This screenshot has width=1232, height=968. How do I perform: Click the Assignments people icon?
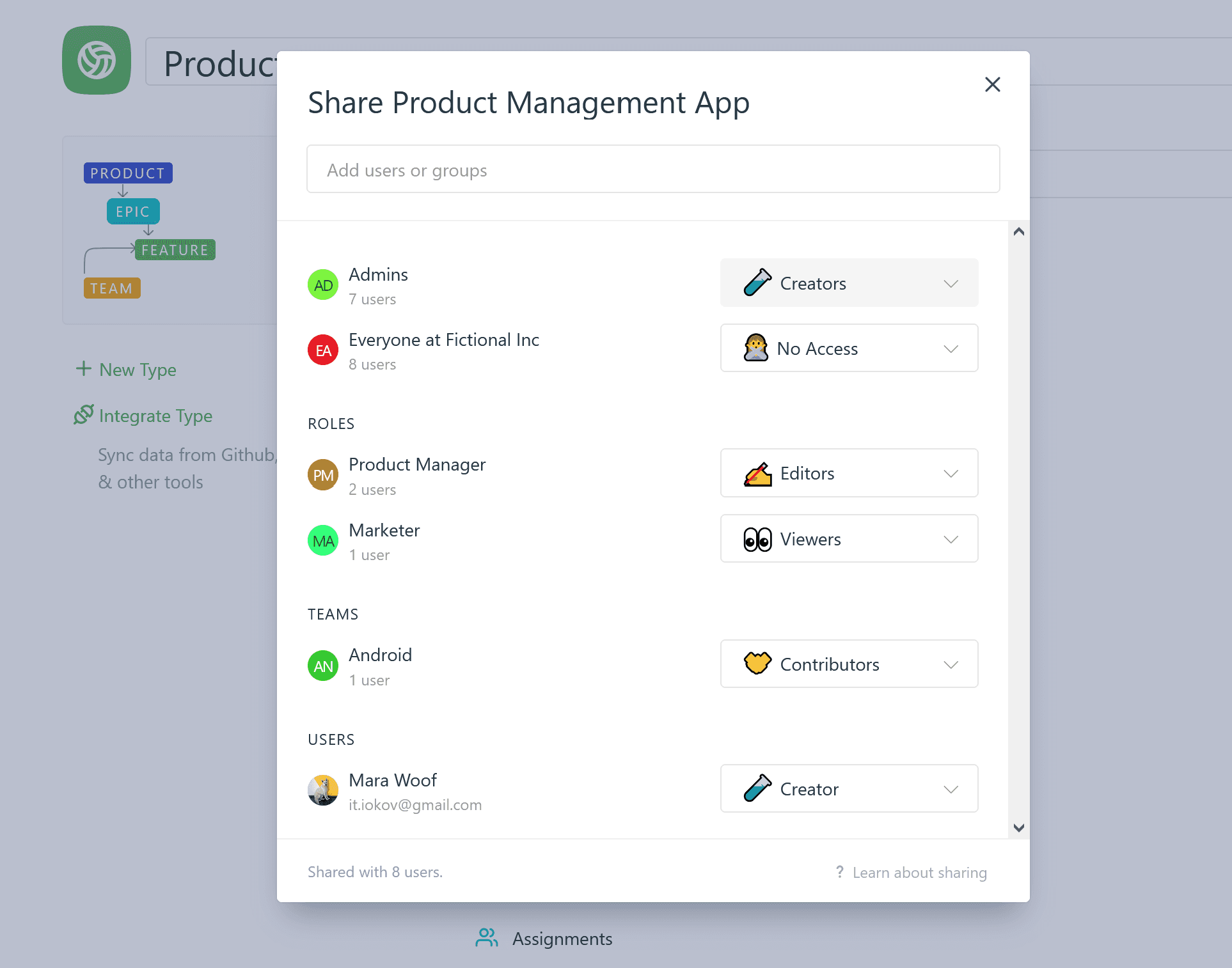pyautogui.click(x=486, y=937)
